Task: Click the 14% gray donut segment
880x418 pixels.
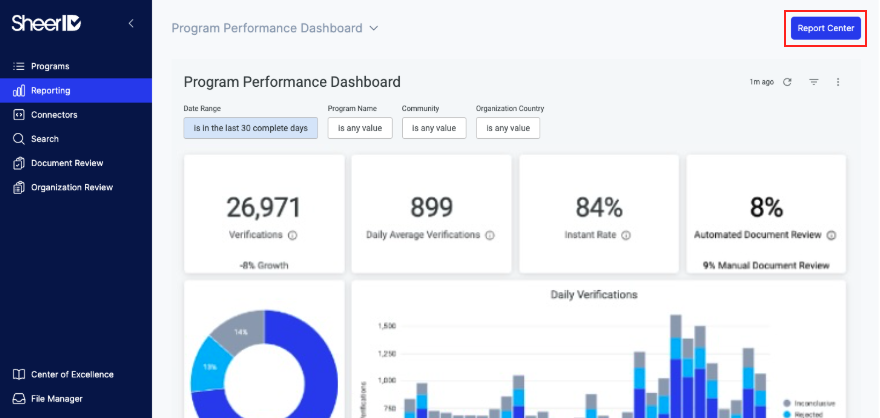Action: [x=241, y=332]
